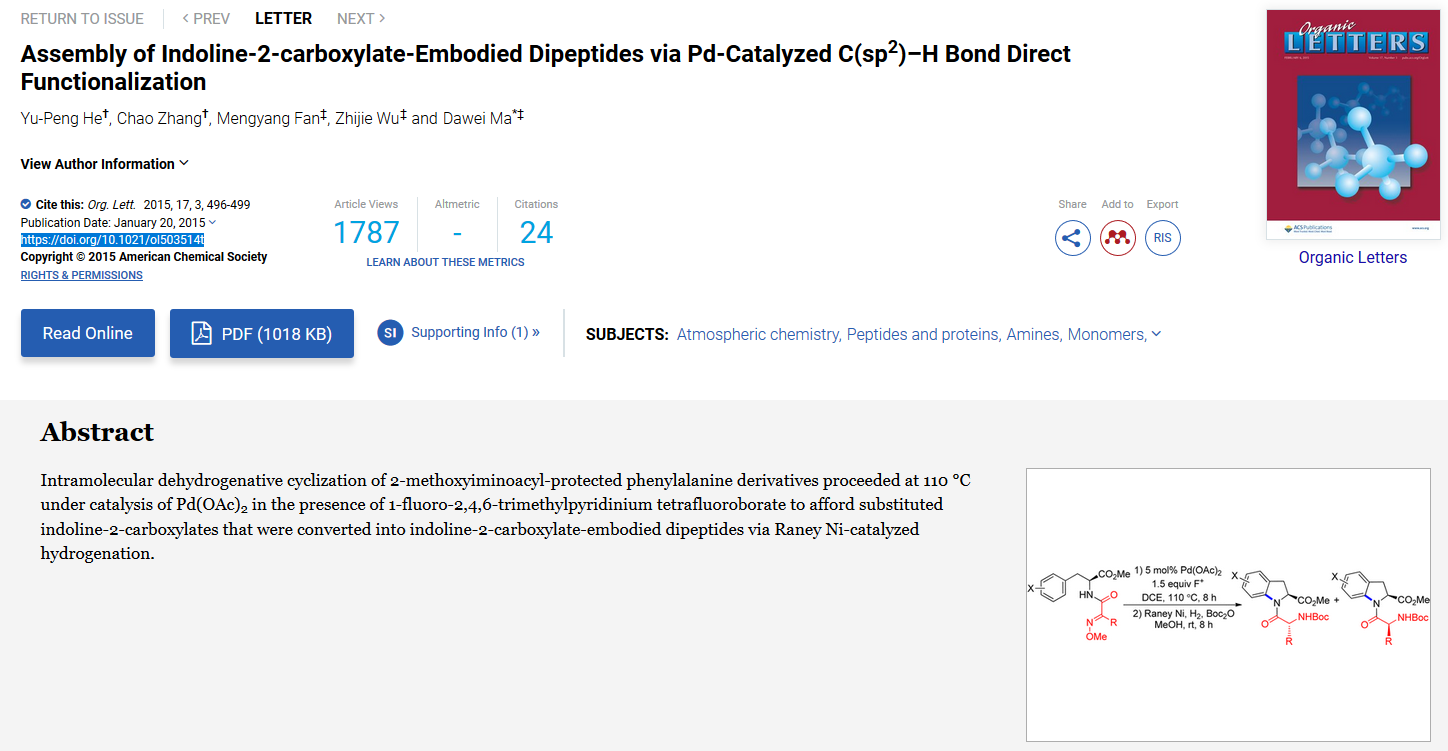Screen dimensions: 1448x751
Task: Click the Cite this checkmark icon
Action: [26, 204]
